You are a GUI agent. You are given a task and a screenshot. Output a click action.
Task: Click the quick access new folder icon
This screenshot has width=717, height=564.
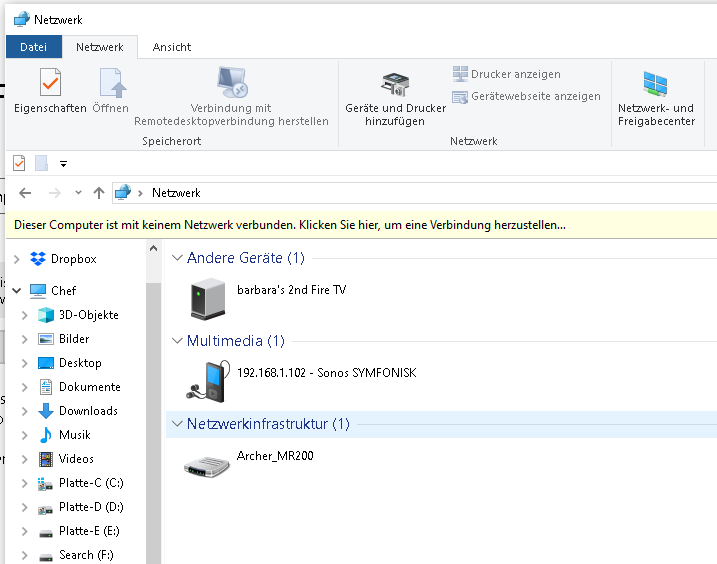(42, 163)
